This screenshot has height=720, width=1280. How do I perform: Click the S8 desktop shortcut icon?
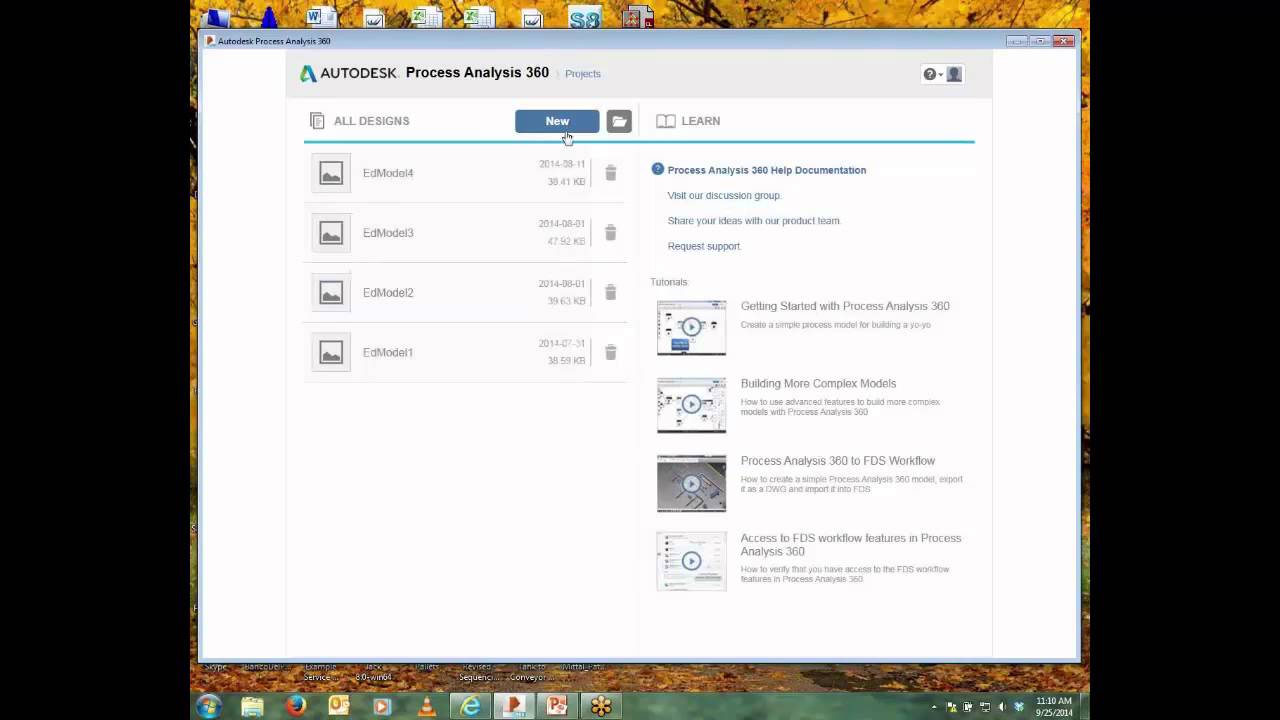point(584,17)
